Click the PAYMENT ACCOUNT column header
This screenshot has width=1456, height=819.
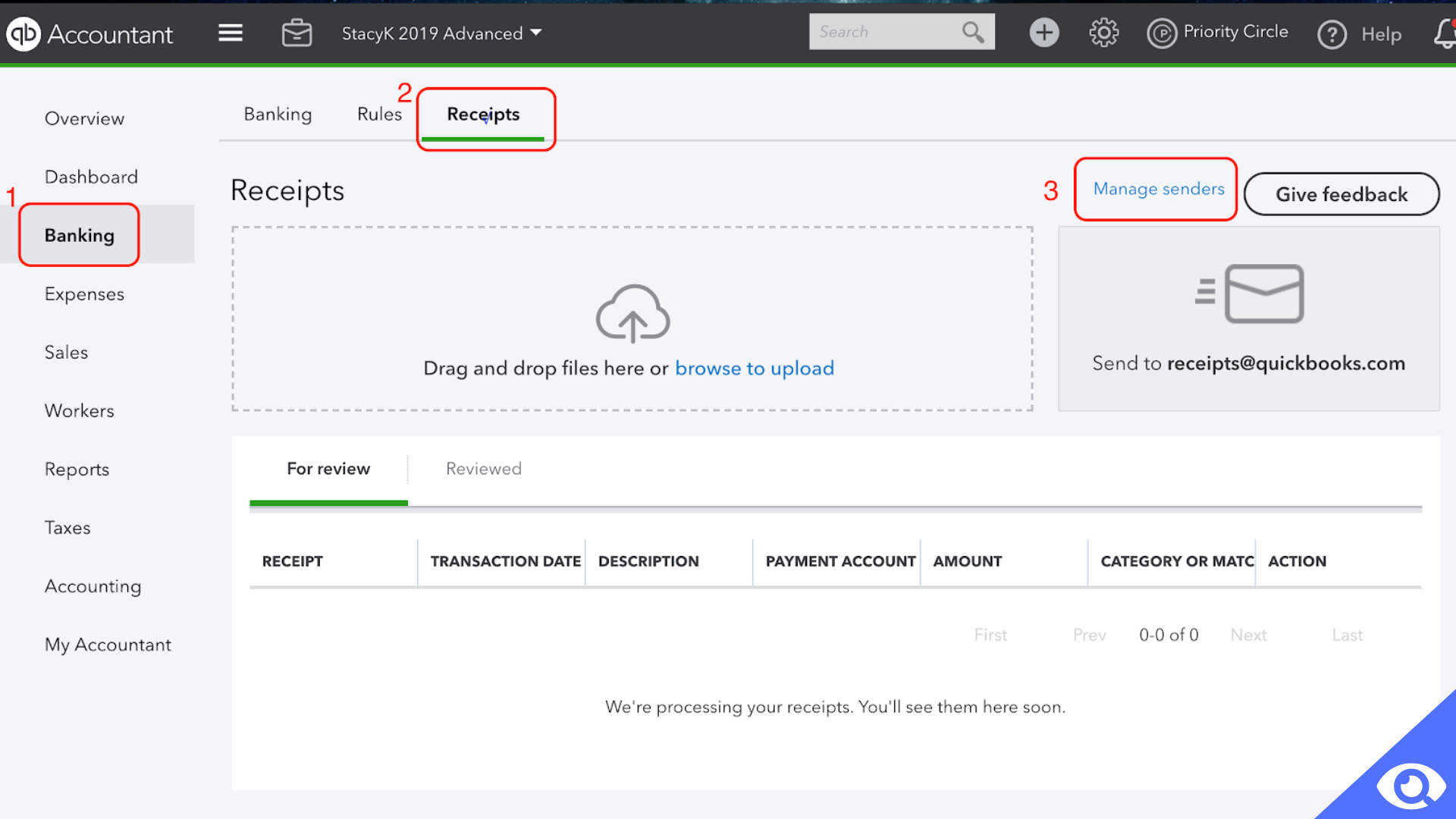[x=840, y=561]
